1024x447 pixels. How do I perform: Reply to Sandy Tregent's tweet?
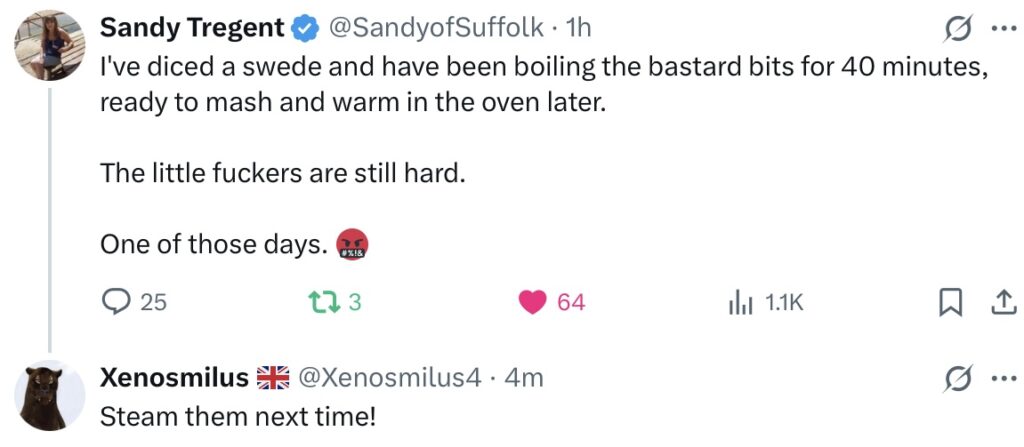118,302
